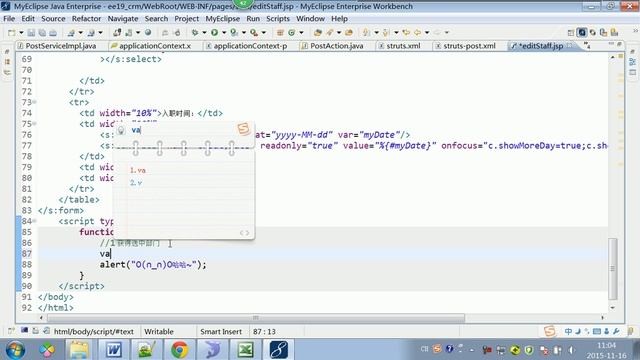The height and width of the screenshot is (360, 640).
Task: Open the Navigate menu
Action: 123,19
